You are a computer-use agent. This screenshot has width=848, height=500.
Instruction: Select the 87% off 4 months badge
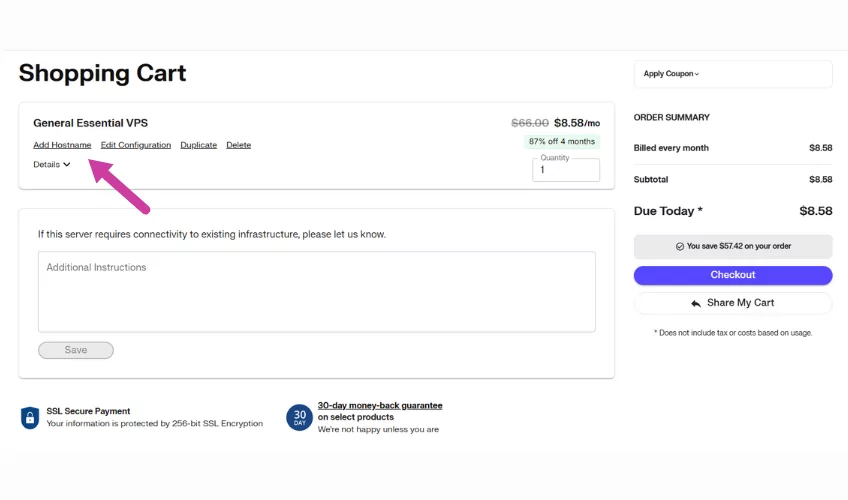coord(562,141)
